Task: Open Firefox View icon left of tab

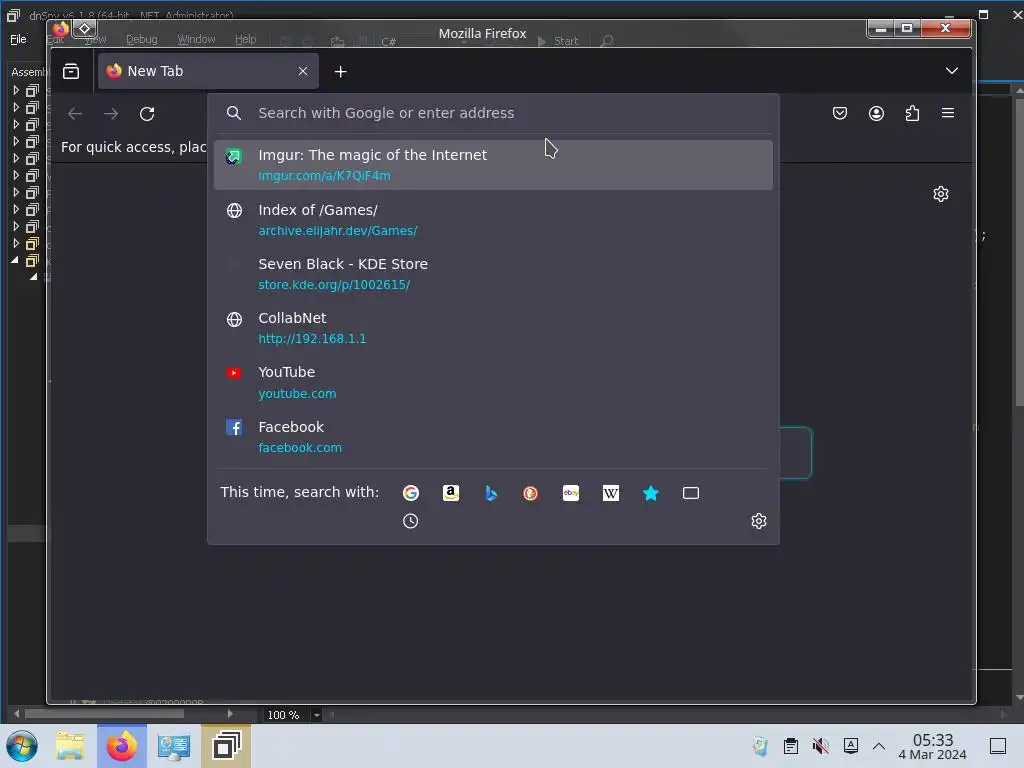Action: (x=71, y=71)
